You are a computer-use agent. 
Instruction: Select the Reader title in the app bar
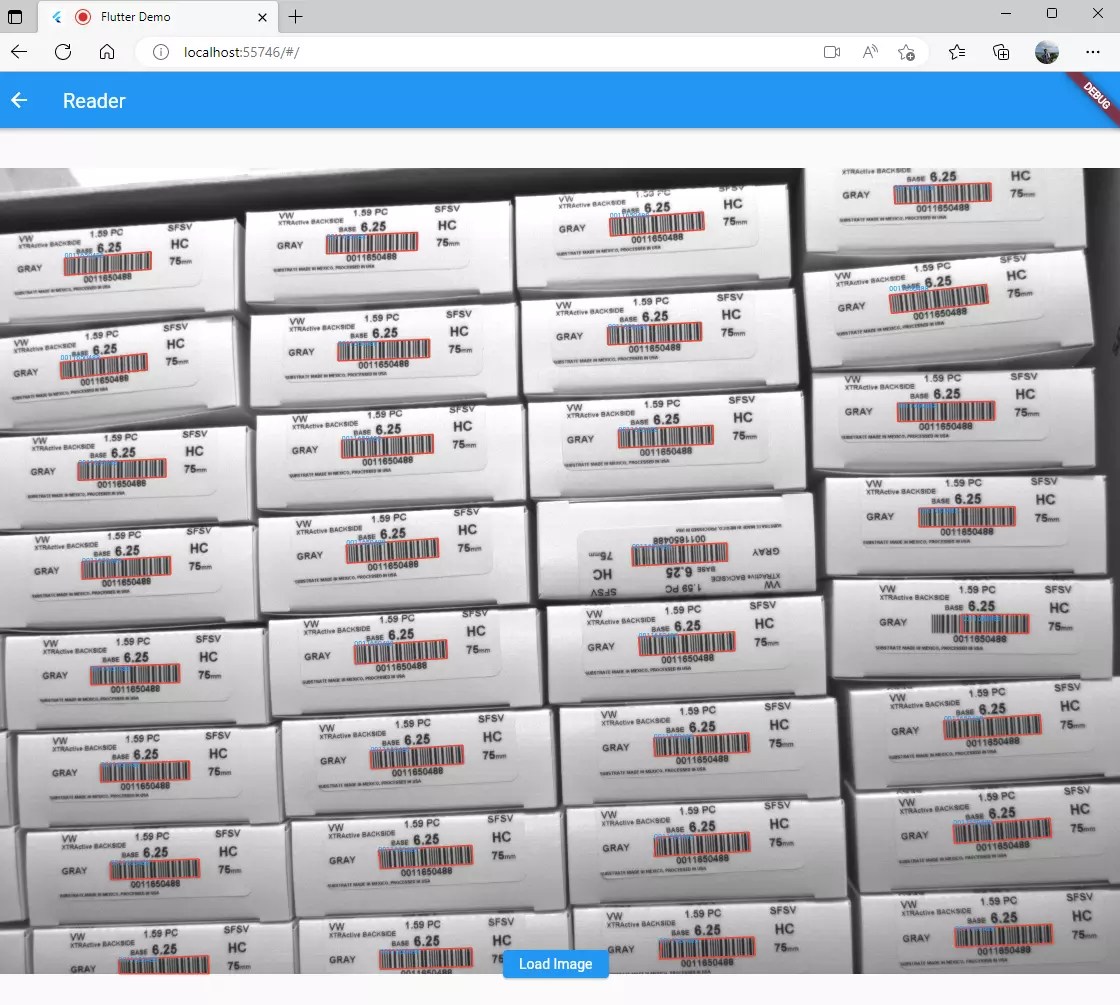coord(94,100)
